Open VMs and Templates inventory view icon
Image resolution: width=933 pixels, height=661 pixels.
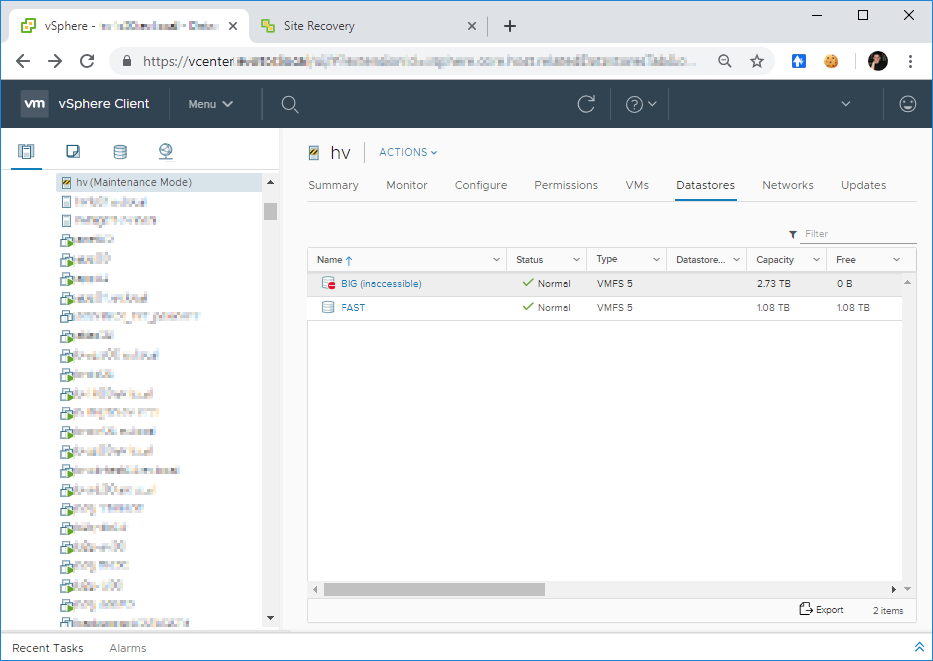(73, 151)
